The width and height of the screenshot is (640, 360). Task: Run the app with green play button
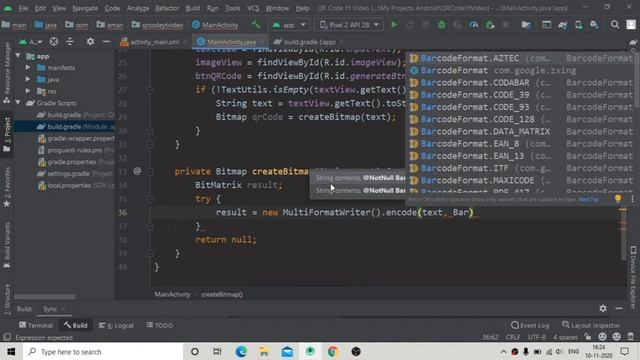tap(394, 25)
